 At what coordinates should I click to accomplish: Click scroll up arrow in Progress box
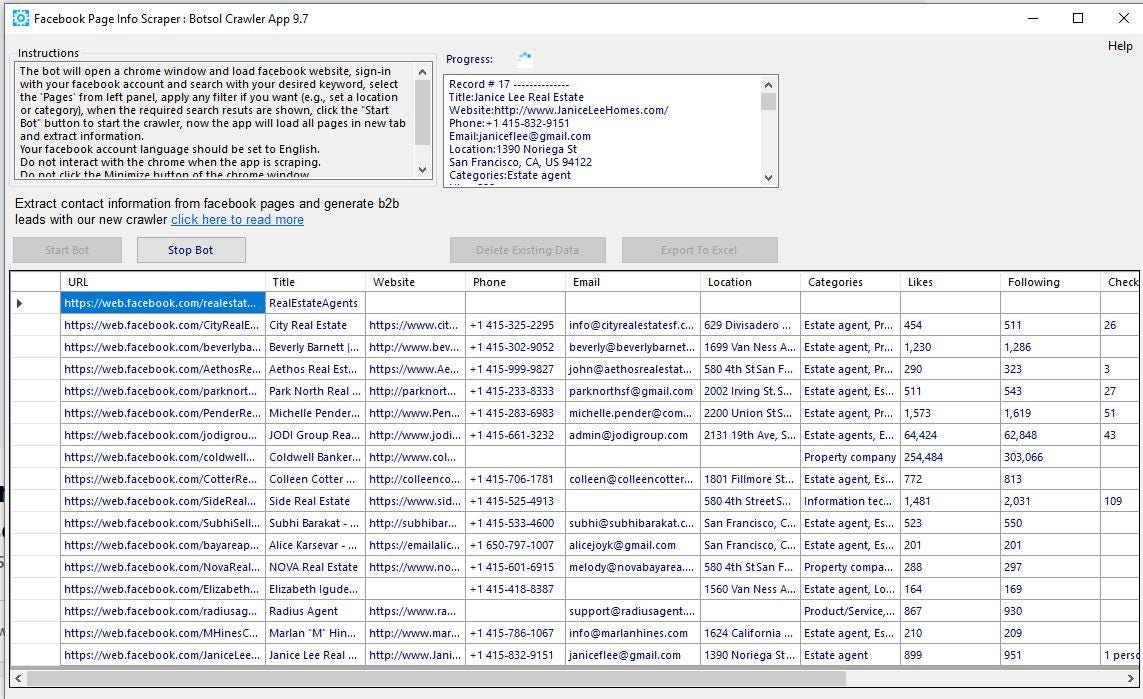pos(768,84)
